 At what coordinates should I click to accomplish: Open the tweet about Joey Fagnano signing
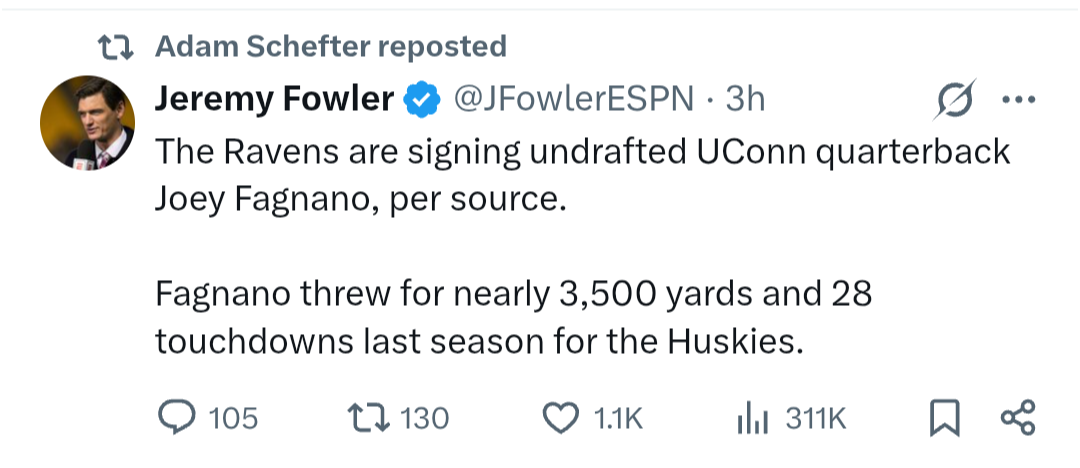tap(582, 246)
